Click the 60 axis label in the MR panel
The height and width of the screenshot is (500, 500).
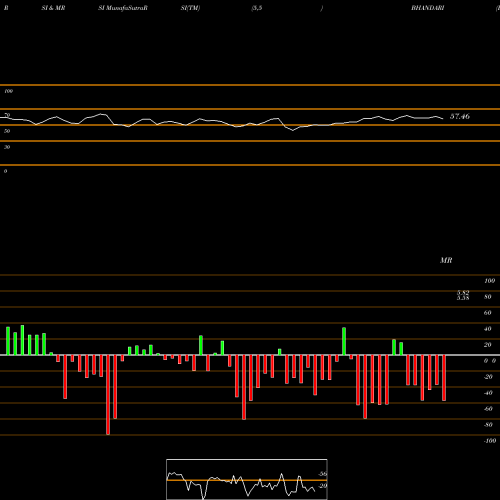488,313
